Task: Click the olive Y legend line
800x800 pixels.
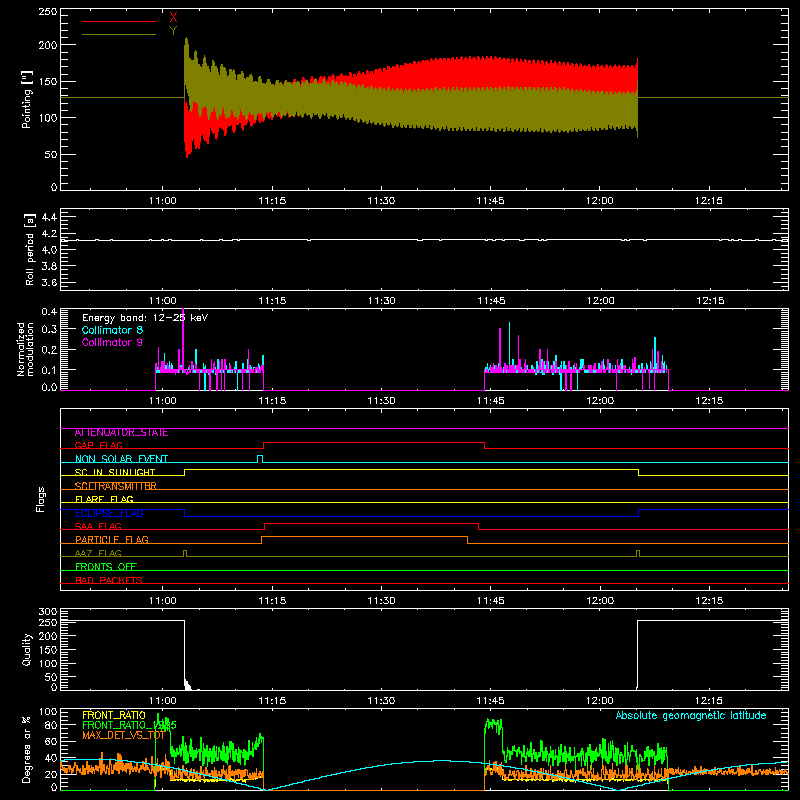Action: tap(119, 35)
